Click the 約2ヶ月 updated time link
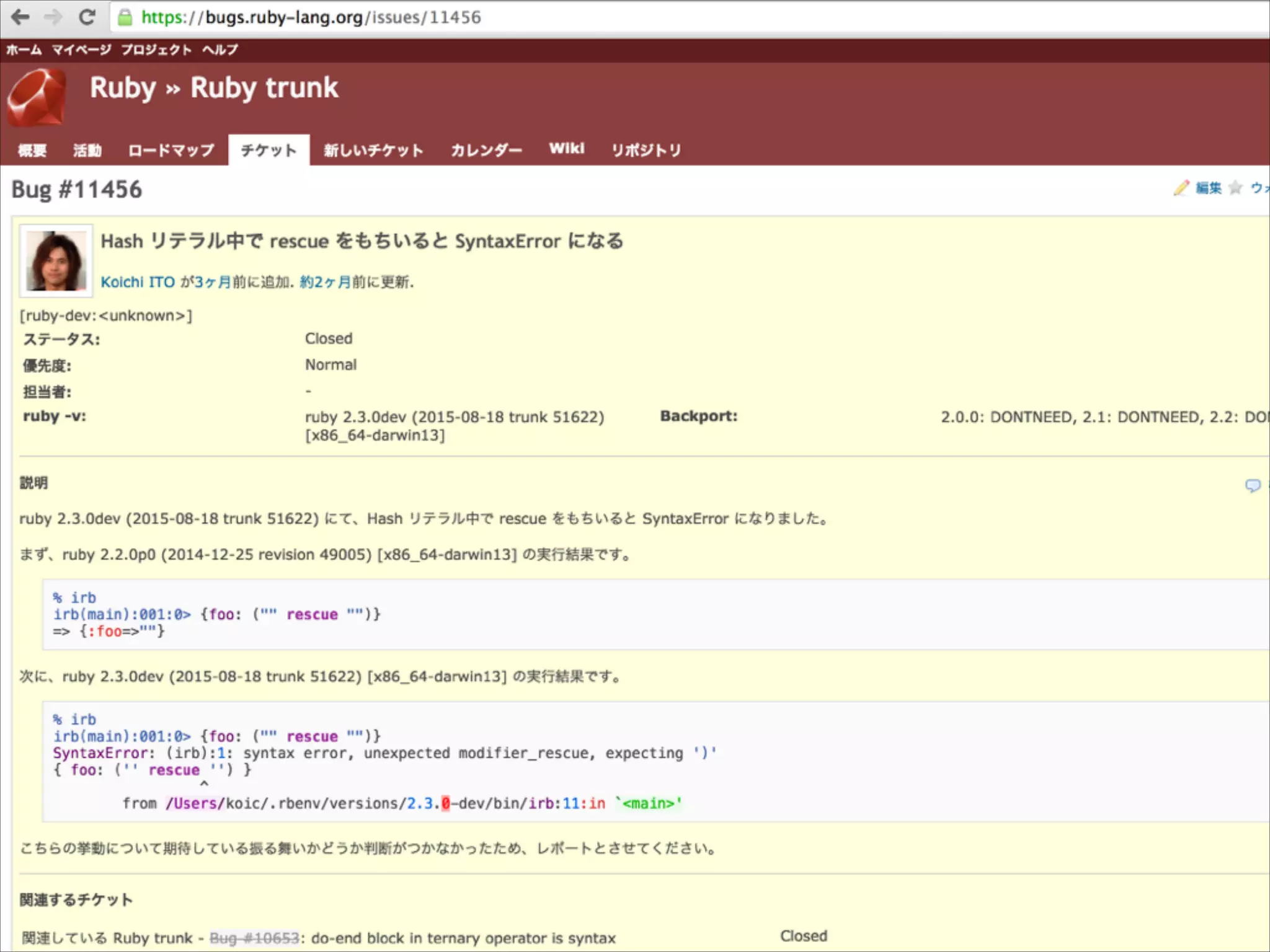Viewport: 1270px width, 952px height. coord(326,282)
